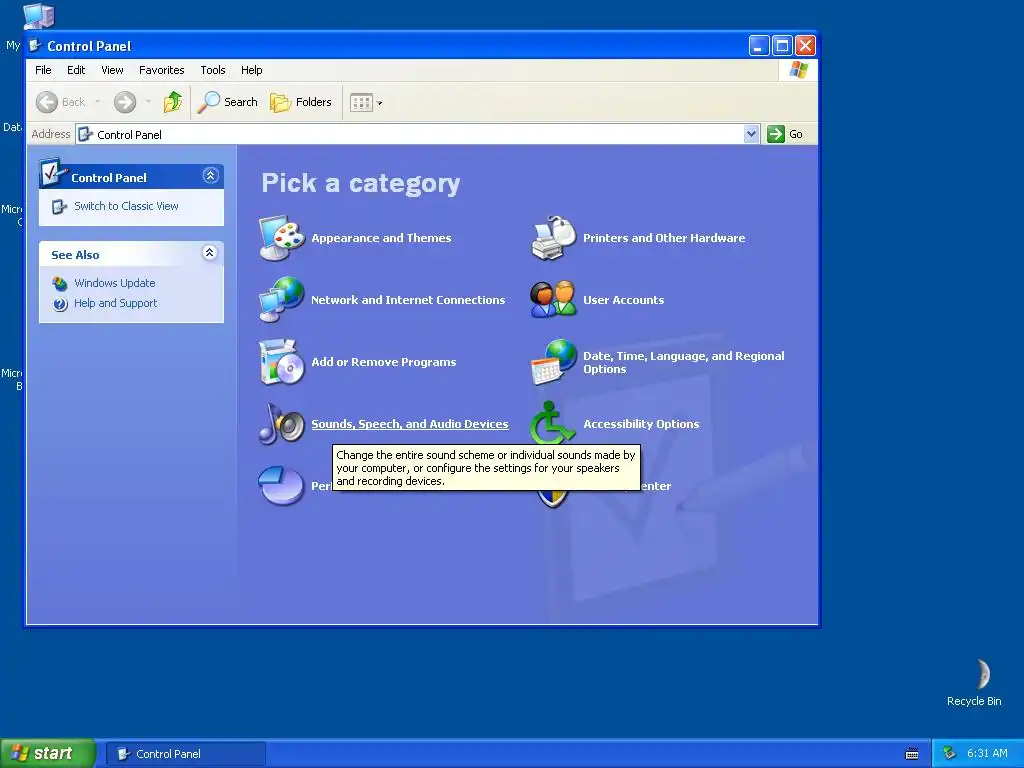Image resolution: width=1024 pixels, height=768 pixels.
Task: Click the Performance and Maintenance pie chart icon
Action: [x=281, y=486]
